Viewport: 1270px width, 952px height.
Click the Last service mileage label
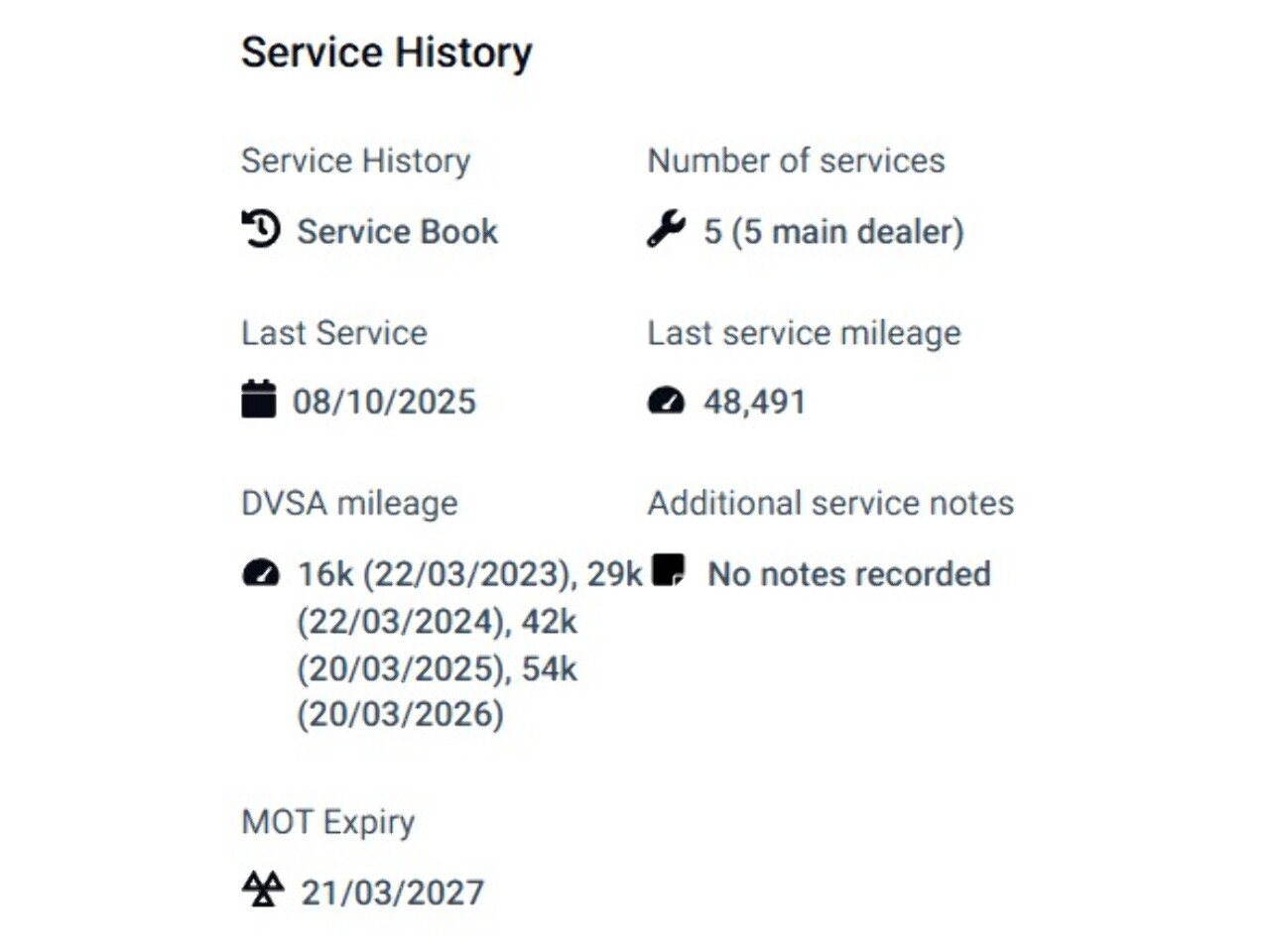tap(805, 333)
